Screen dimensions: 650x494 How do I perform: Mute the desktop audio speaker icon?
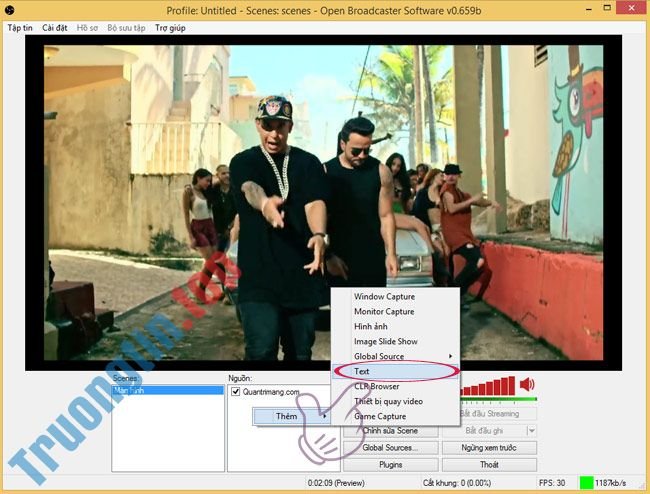click(527, 385)
